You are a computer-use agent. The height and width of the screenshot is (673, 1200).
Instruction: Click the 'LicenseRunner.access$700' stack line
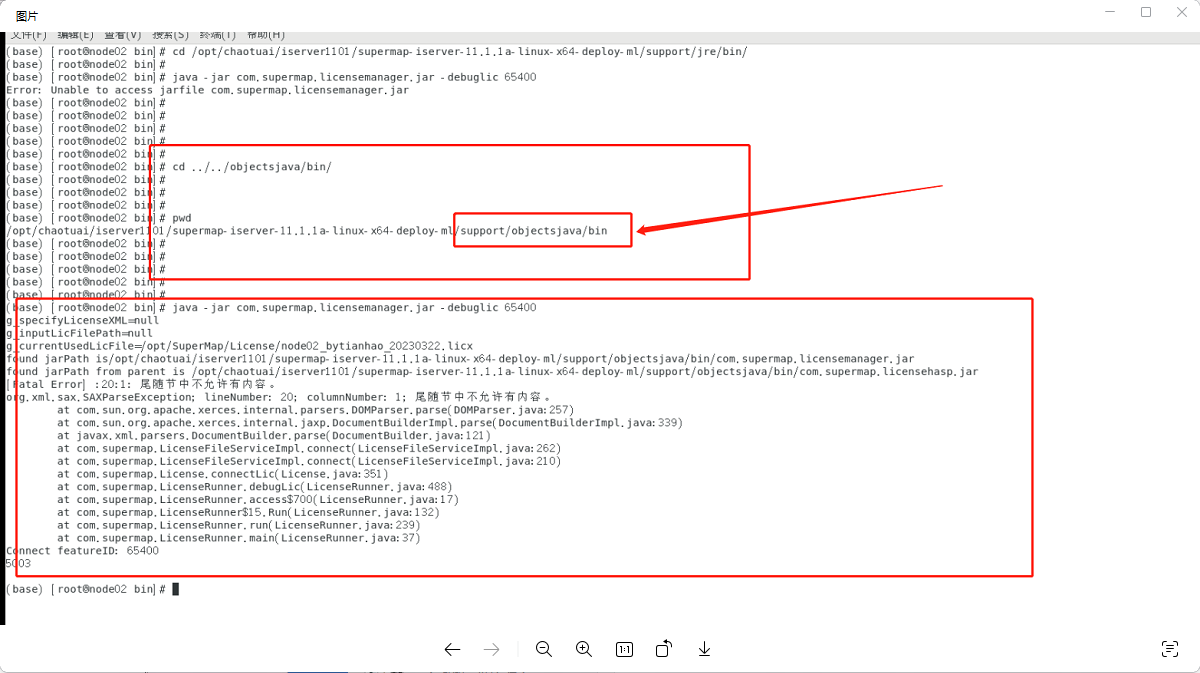click(258, 500)
